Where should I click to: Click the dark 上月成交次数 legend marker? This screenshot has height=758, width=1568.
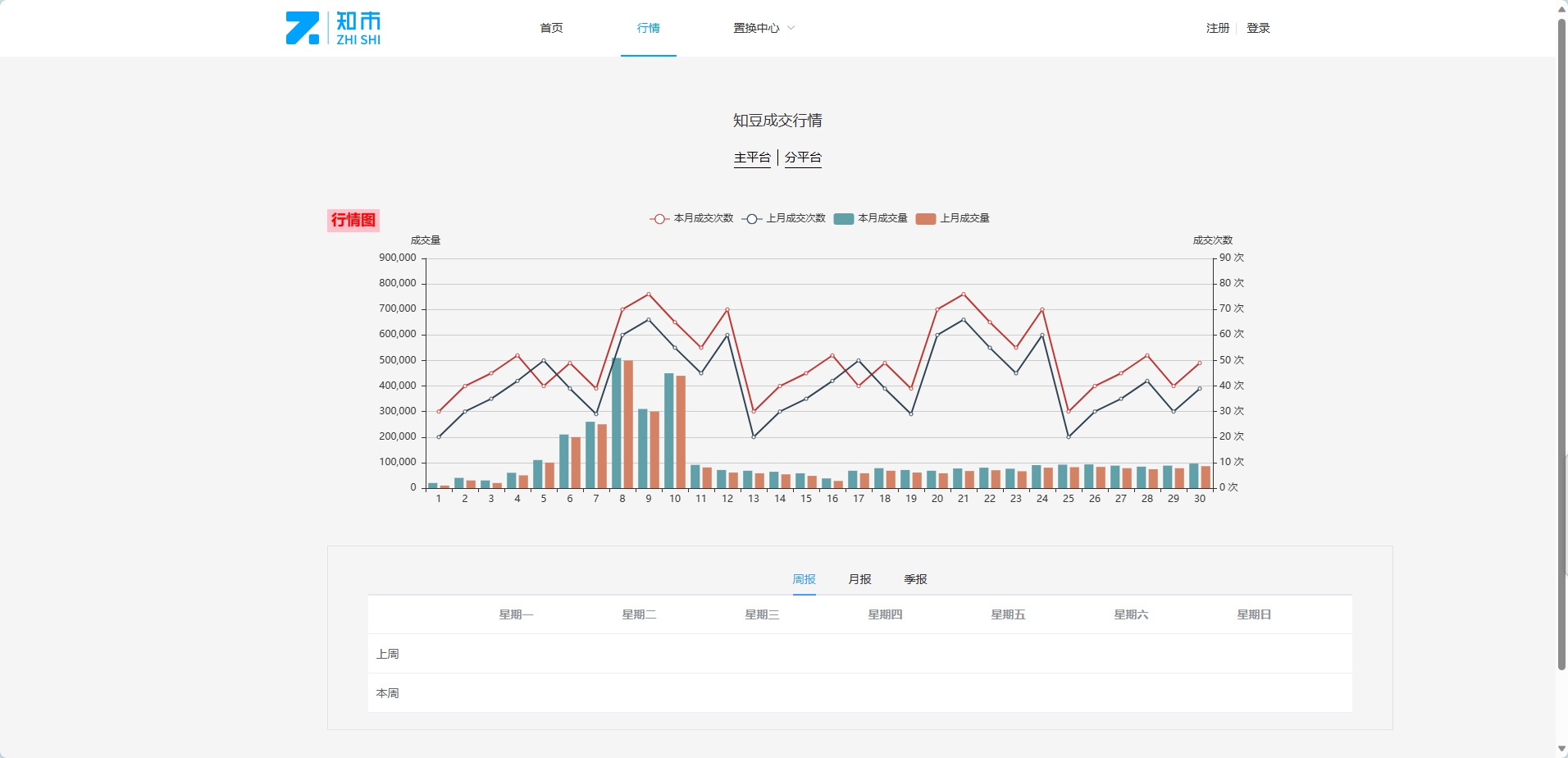(752, 219)
